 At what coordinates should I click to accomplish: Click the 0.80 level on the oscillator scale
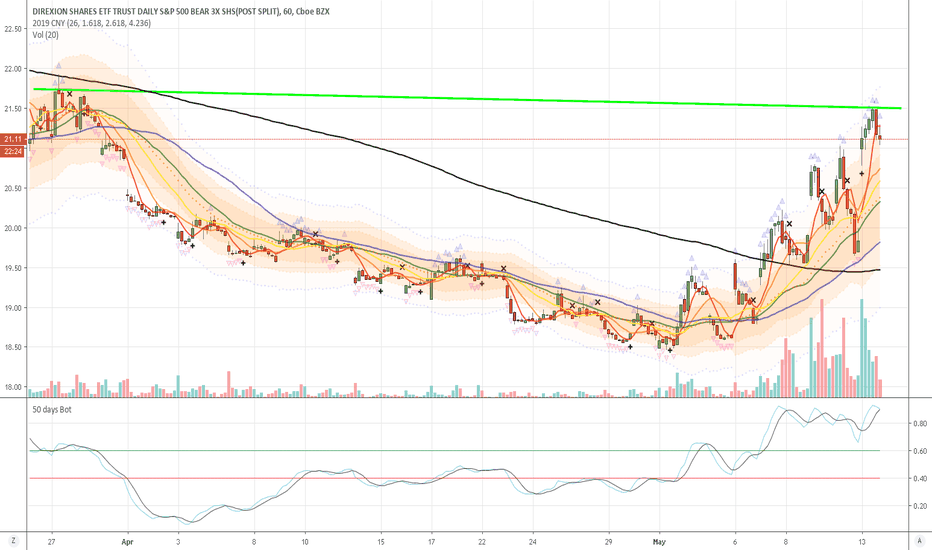coord(920,423)
